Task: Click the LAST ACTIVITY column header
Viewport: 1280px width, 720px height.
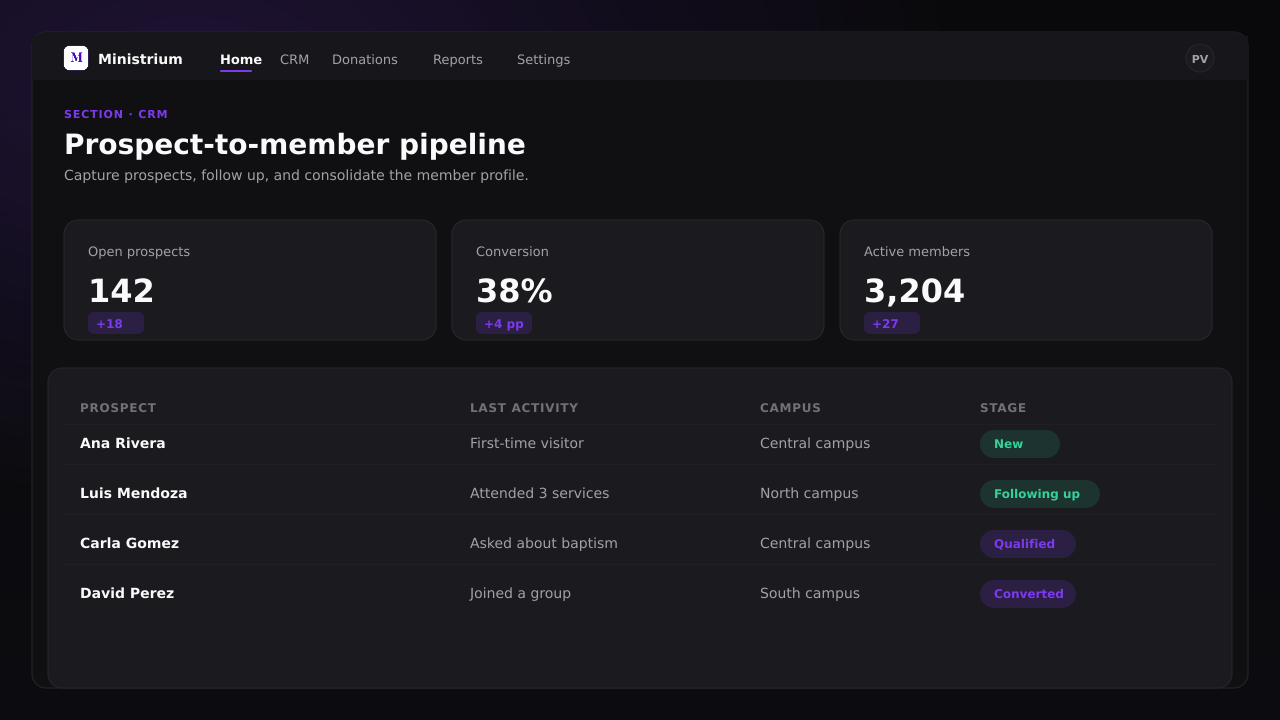Action: pyautogui.click(x=524, y=408)
